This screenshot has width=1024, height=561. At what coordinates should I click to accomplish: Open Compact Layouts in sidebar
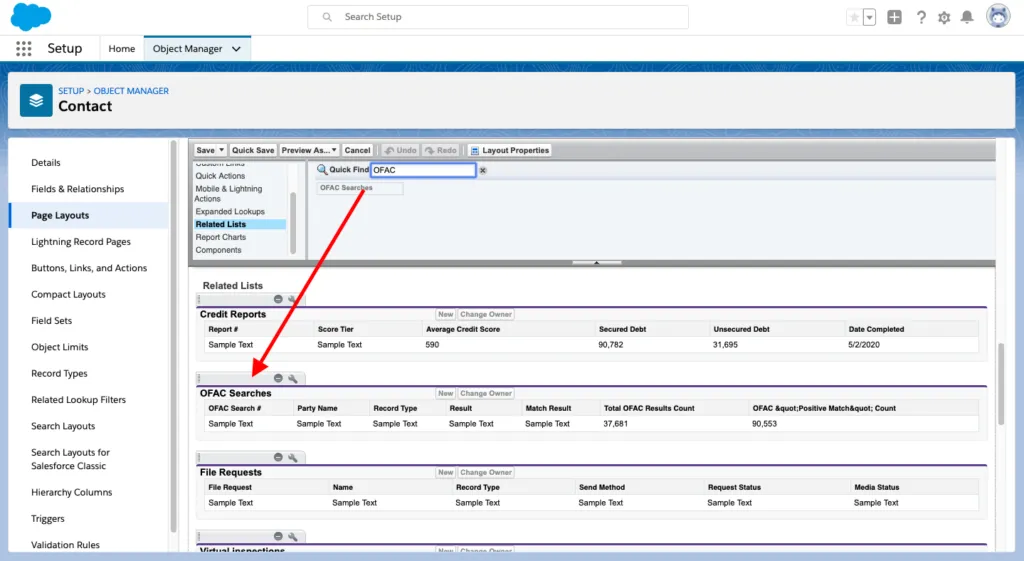(x=69, y=295)
